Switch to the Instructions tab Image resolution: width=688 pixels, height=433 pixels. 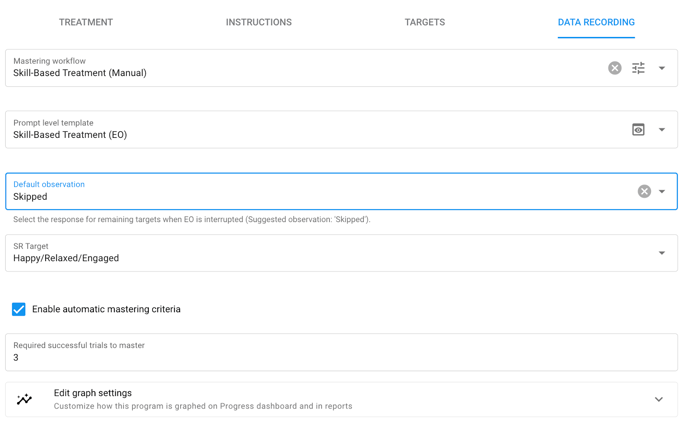click(258, 22)
